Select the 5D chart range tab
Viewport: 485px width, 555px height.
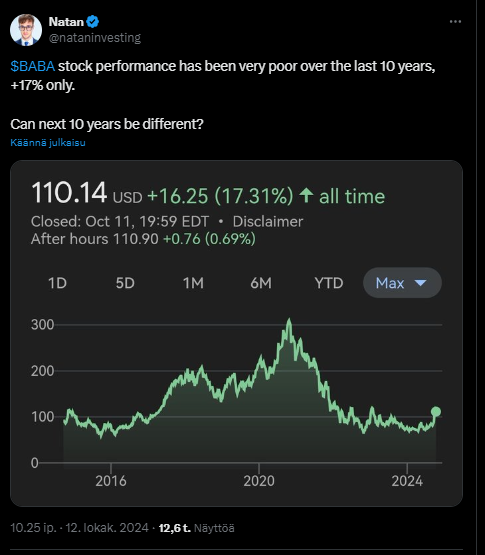click(x=125, y=283)
